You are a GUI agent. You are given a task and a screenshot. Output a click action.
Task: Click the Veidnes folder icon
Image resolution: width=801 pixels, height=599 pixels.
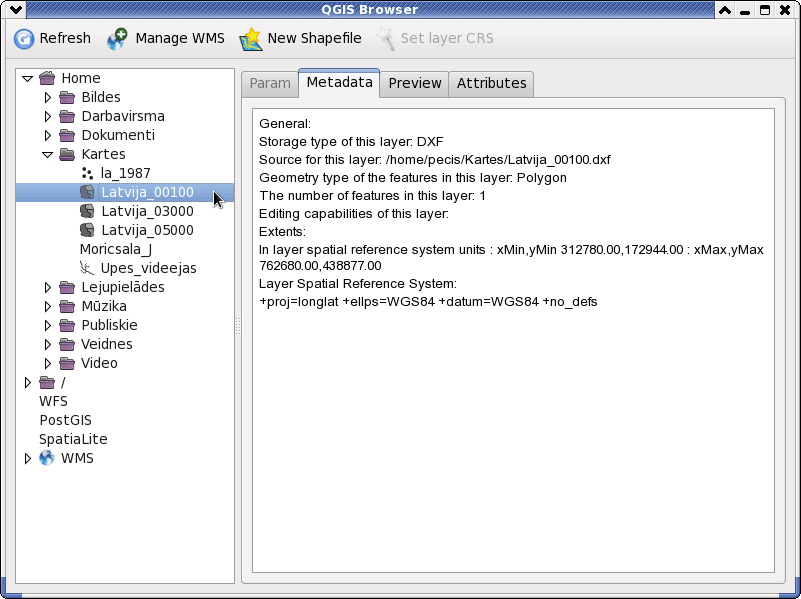click(67, 344)
